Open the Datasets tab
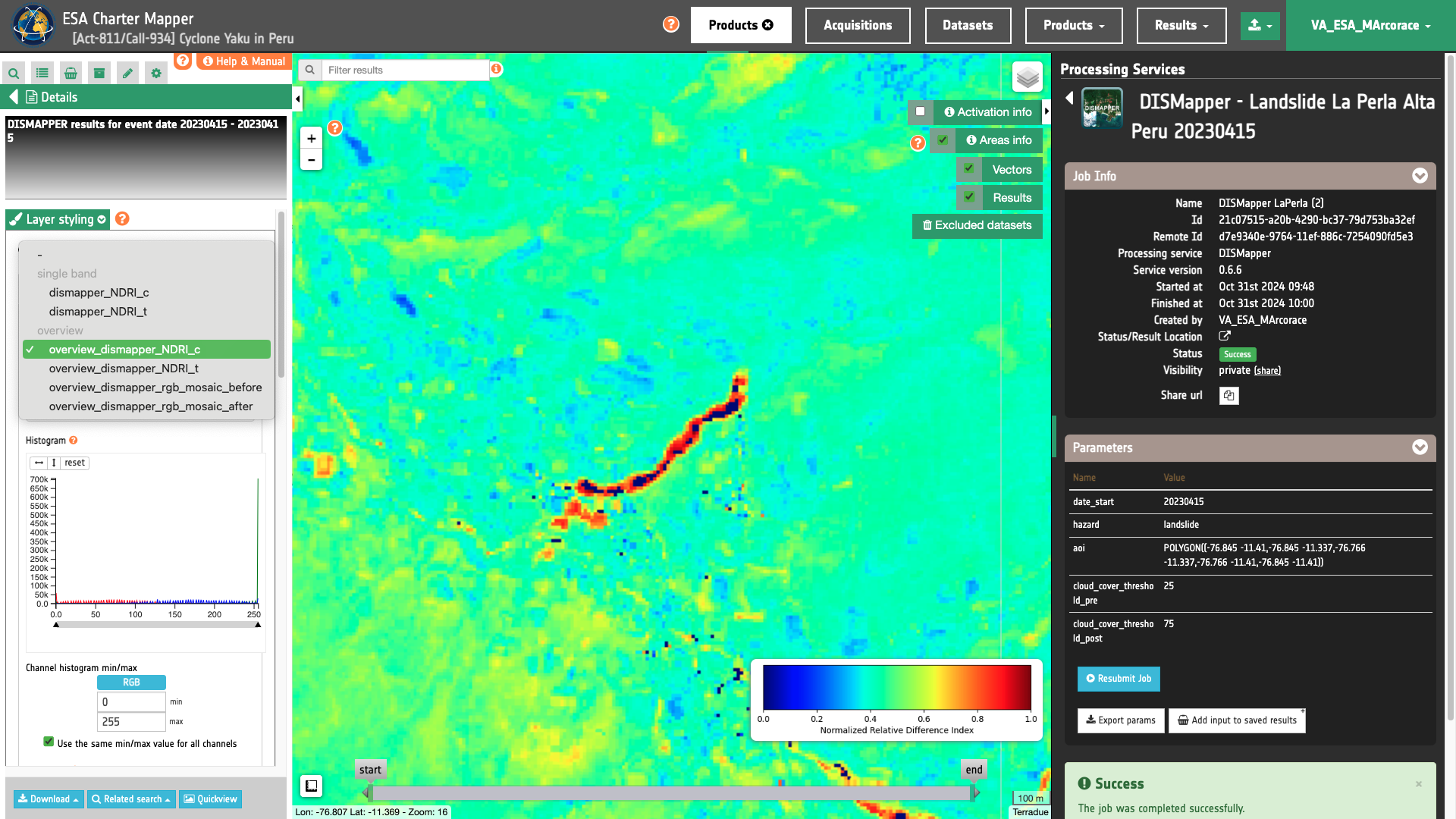This screenshot has height=819, width=1456. [x=967, y=26]
